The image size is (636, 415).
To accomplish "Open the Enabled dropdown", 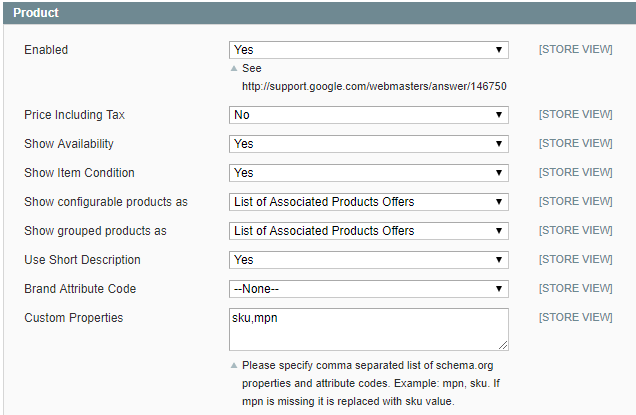I will [368, 50].
